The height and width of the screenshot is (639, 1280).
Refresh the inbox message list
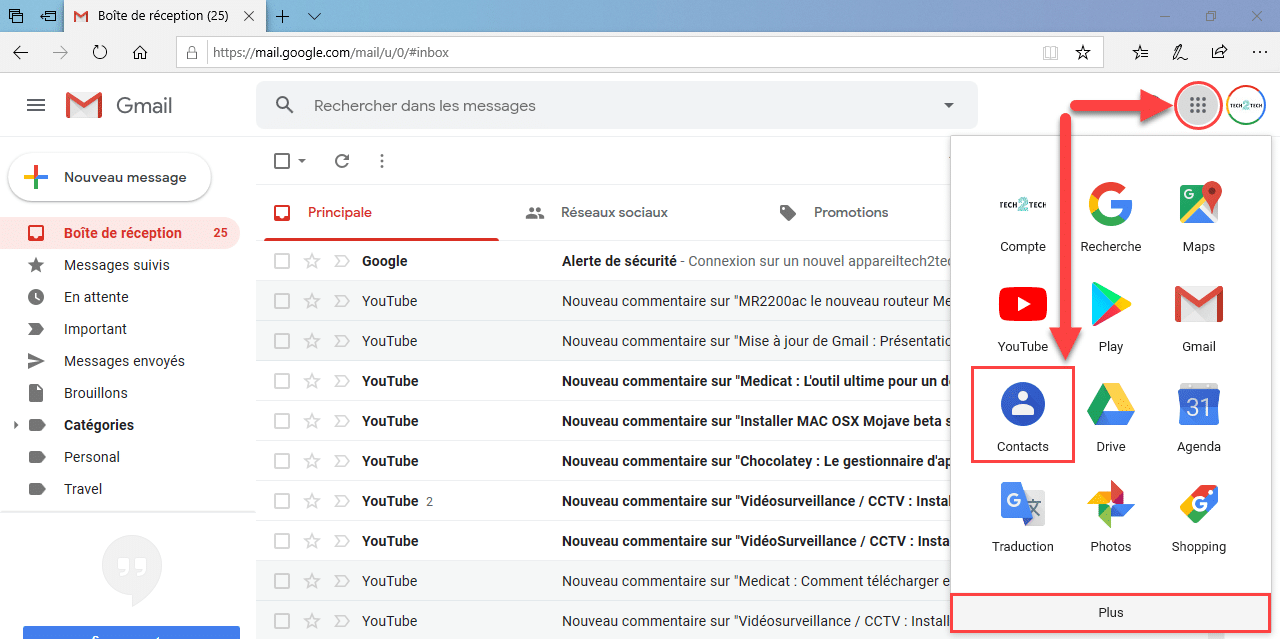tap(342, 161)
